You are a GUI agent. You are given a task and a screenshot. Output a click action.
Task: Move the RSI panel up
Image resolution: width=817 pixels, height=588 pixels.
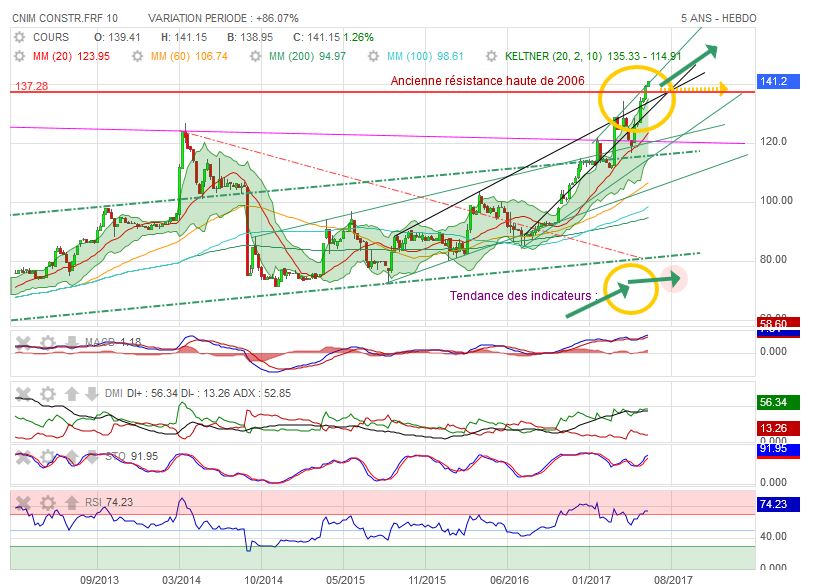pos(72,503)
